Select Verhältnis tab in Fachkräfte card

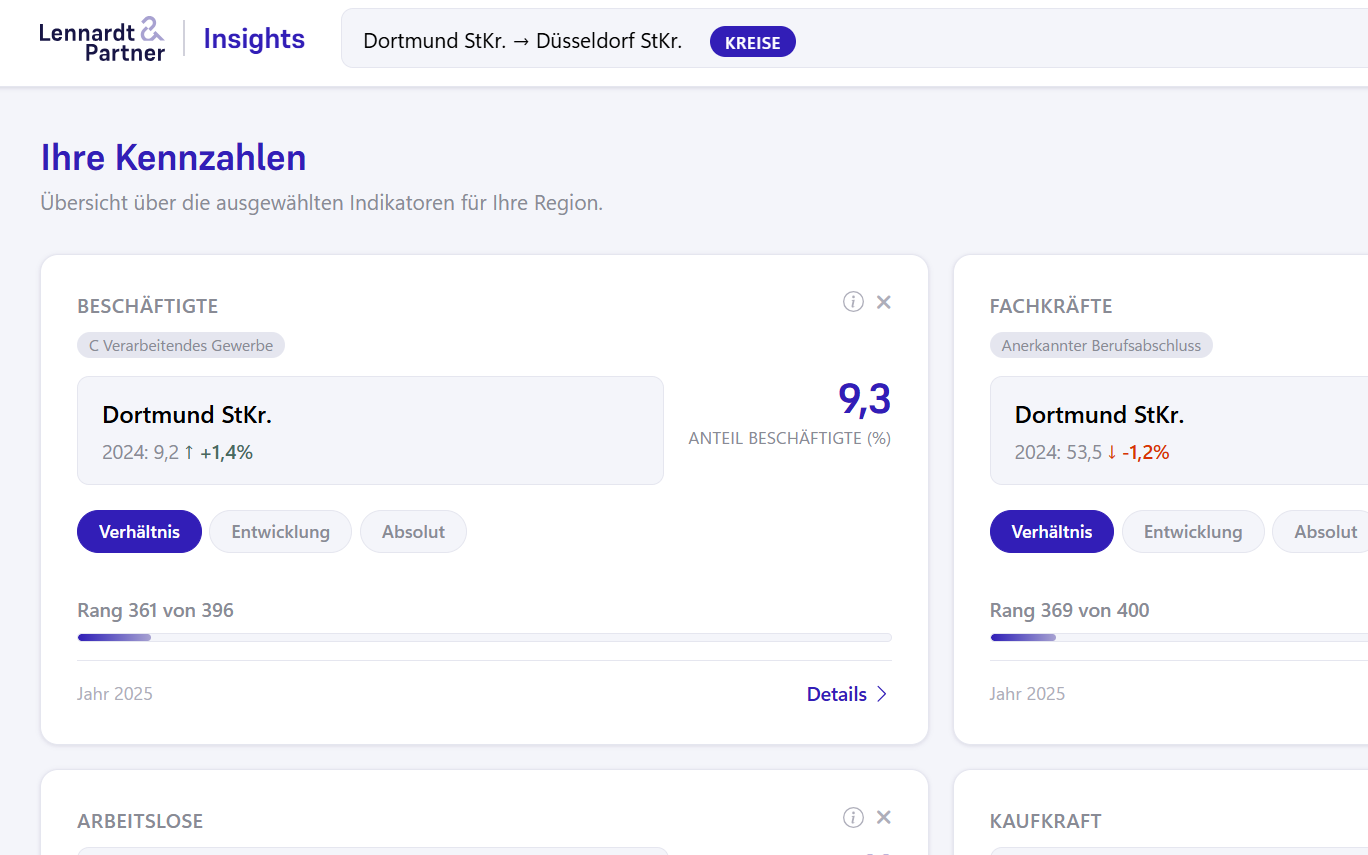pos(1052,532)
